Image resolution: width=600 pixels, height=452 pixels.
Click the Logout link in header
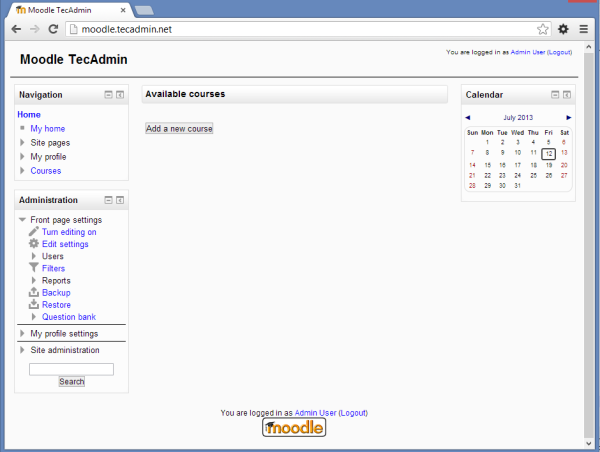559,52
